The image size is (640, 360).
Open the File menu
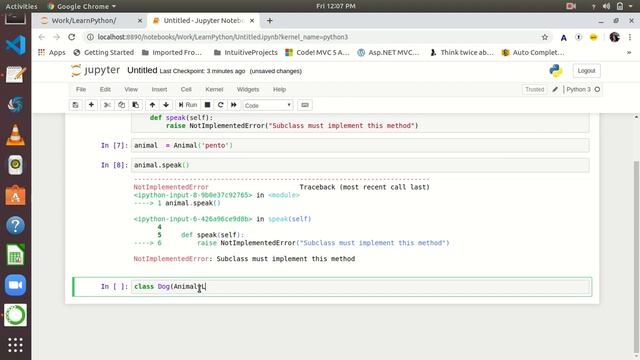pyautogui.click(x=81, y=89)
